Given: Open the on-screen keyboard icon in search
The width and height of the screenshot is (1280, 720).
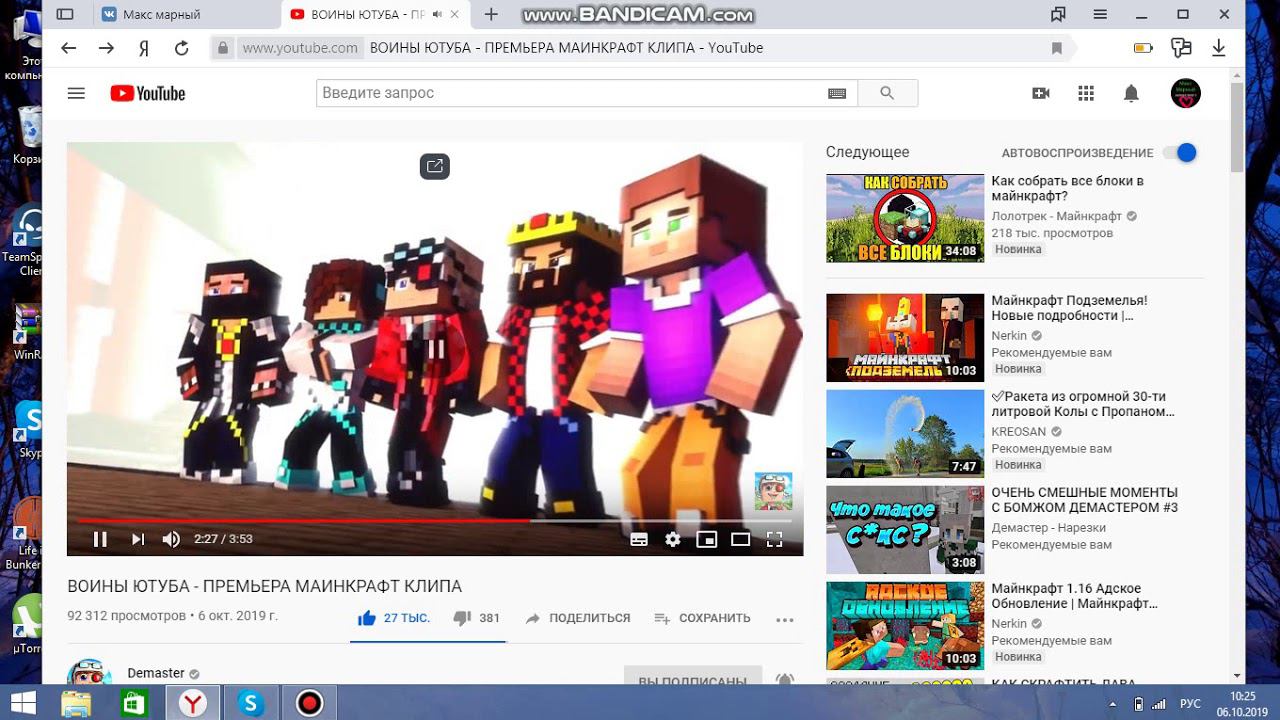Looking at the screenshot, I should (x=837, y=93).
